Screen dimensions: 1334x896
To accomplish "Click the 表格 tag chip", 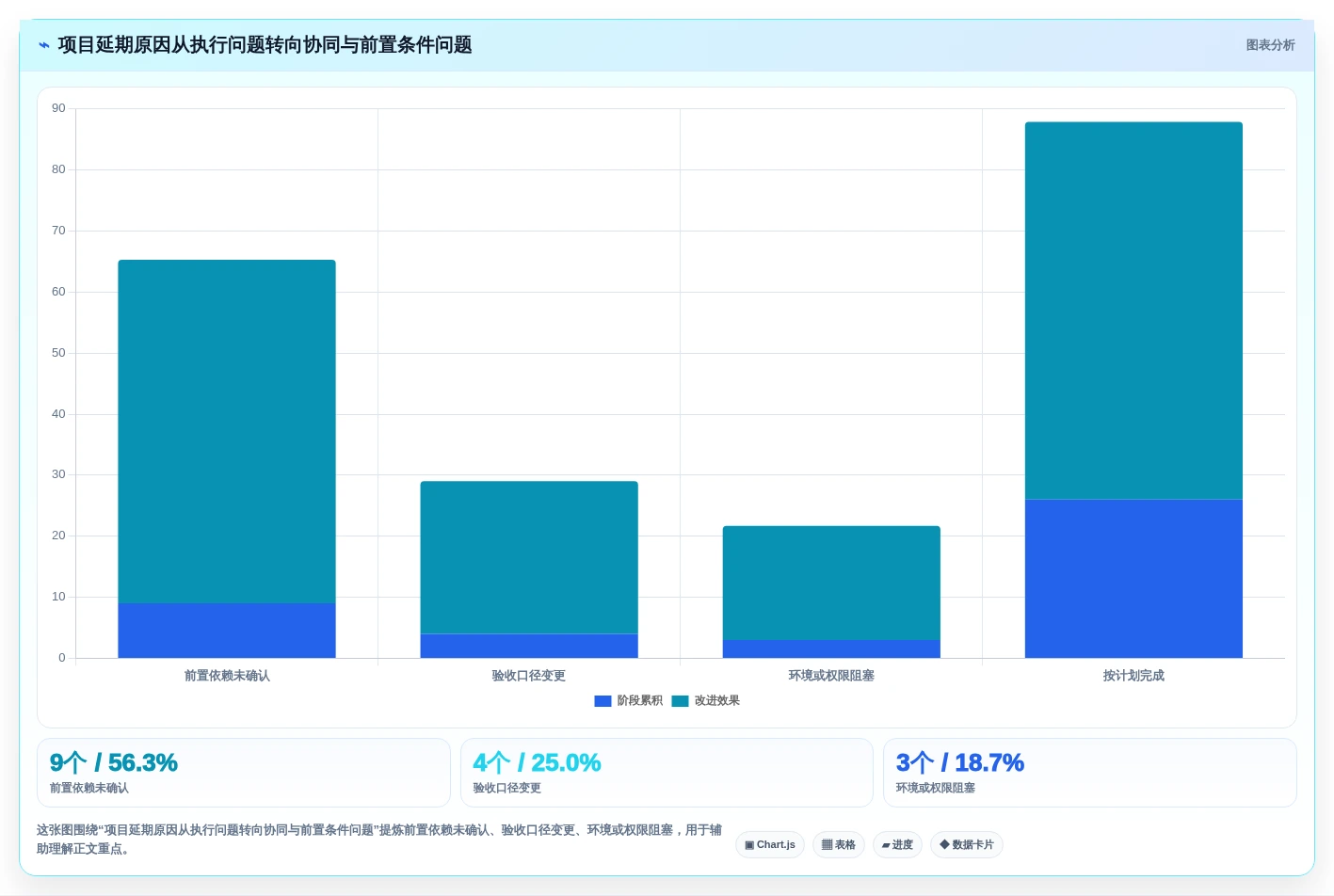I will [x=839, y=844].
